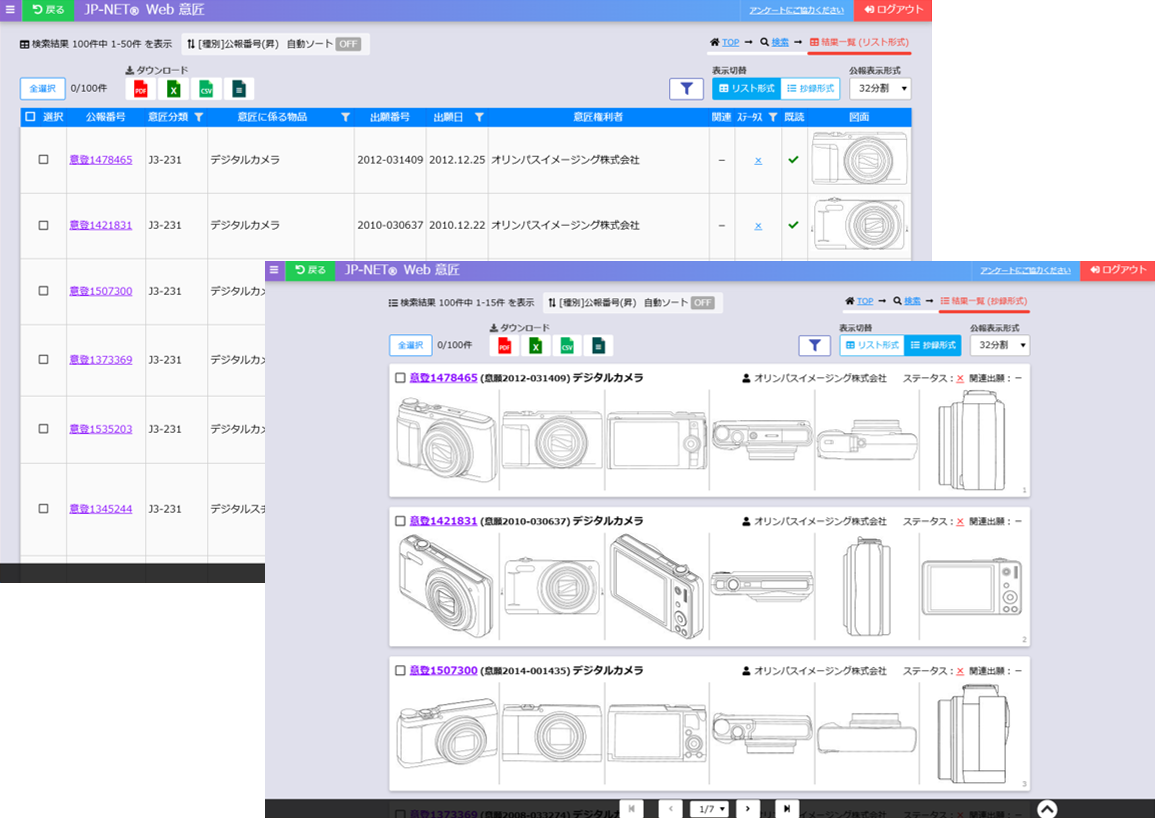Viewport: 1155px width, 818px height.
Task: Toggle 自動ソート OFF switch in abstract-view window
Action: [703, 303]
